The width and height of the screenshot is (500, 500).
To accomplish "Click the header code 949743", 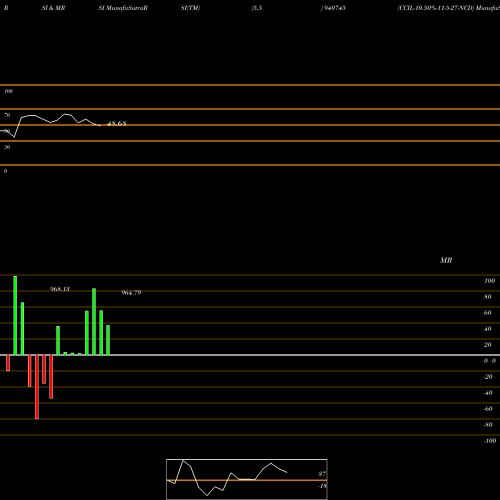I will pyautogui.click(x=334, y=8).
